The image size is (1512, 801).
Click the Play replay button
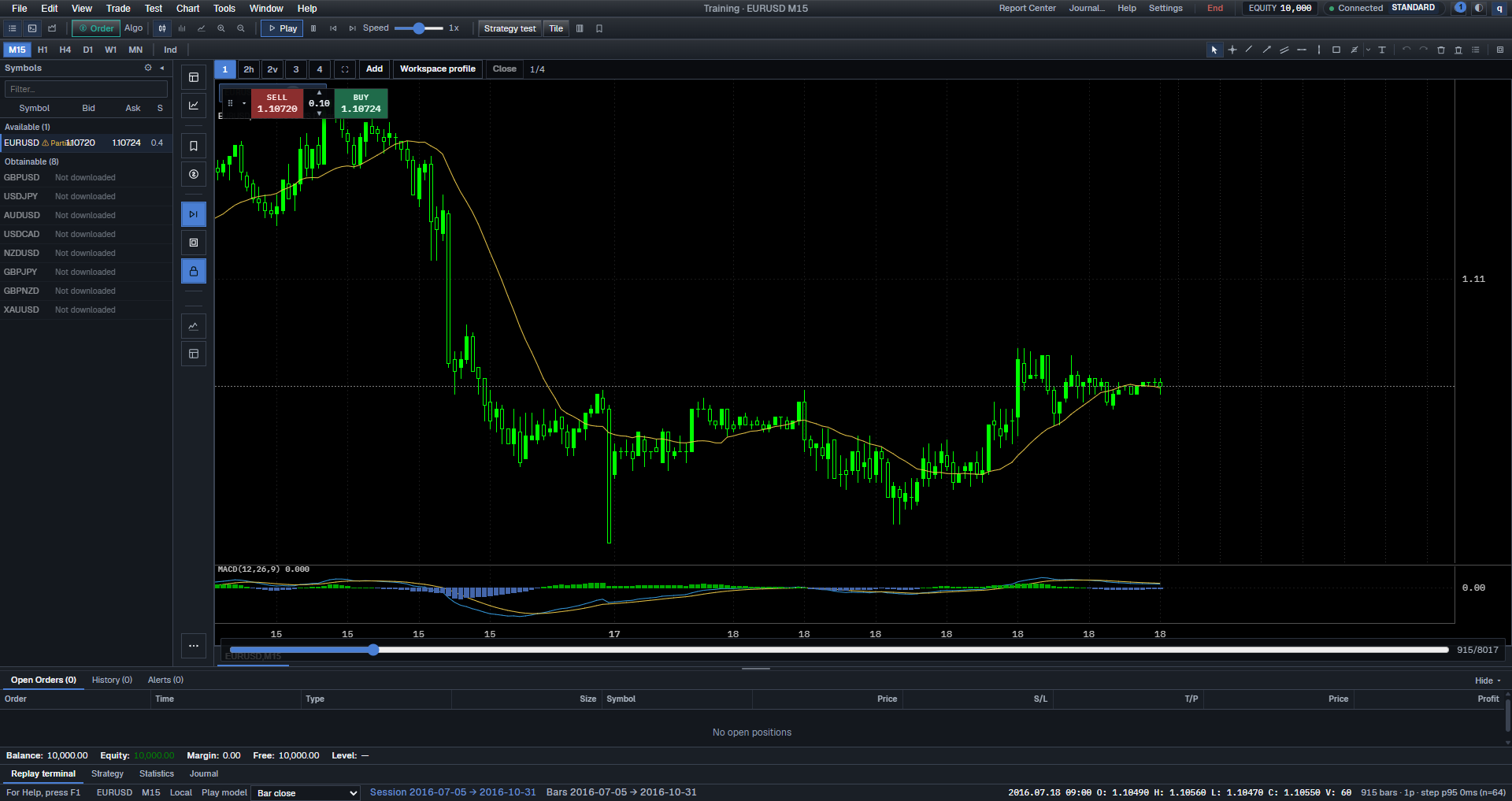[282, 28]
